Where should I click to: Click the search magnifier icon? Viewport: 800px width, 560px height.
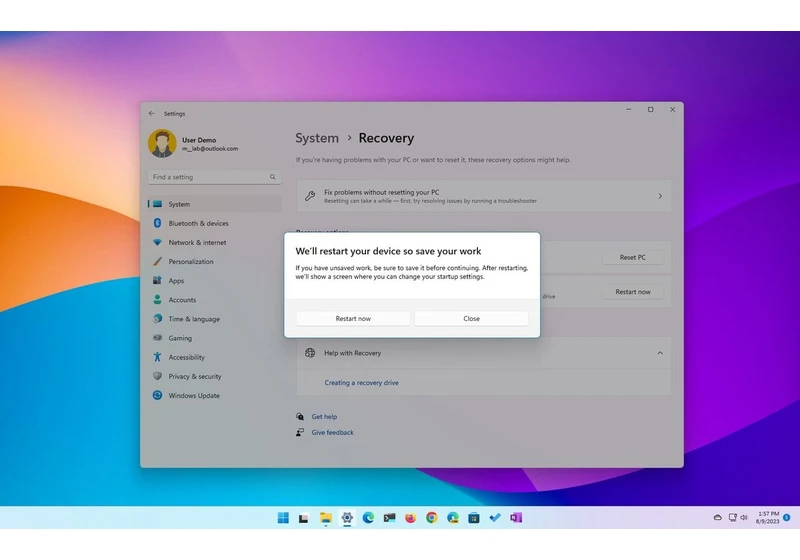tap(272, 177)
